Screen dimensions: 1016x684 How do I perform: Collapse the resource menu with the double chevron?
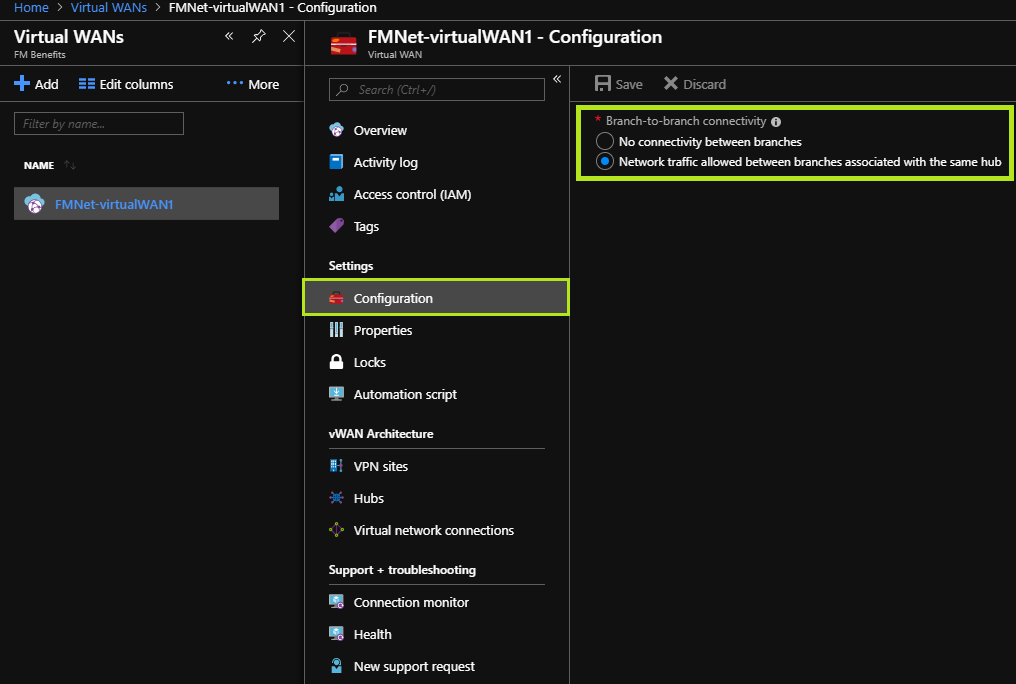557,79
